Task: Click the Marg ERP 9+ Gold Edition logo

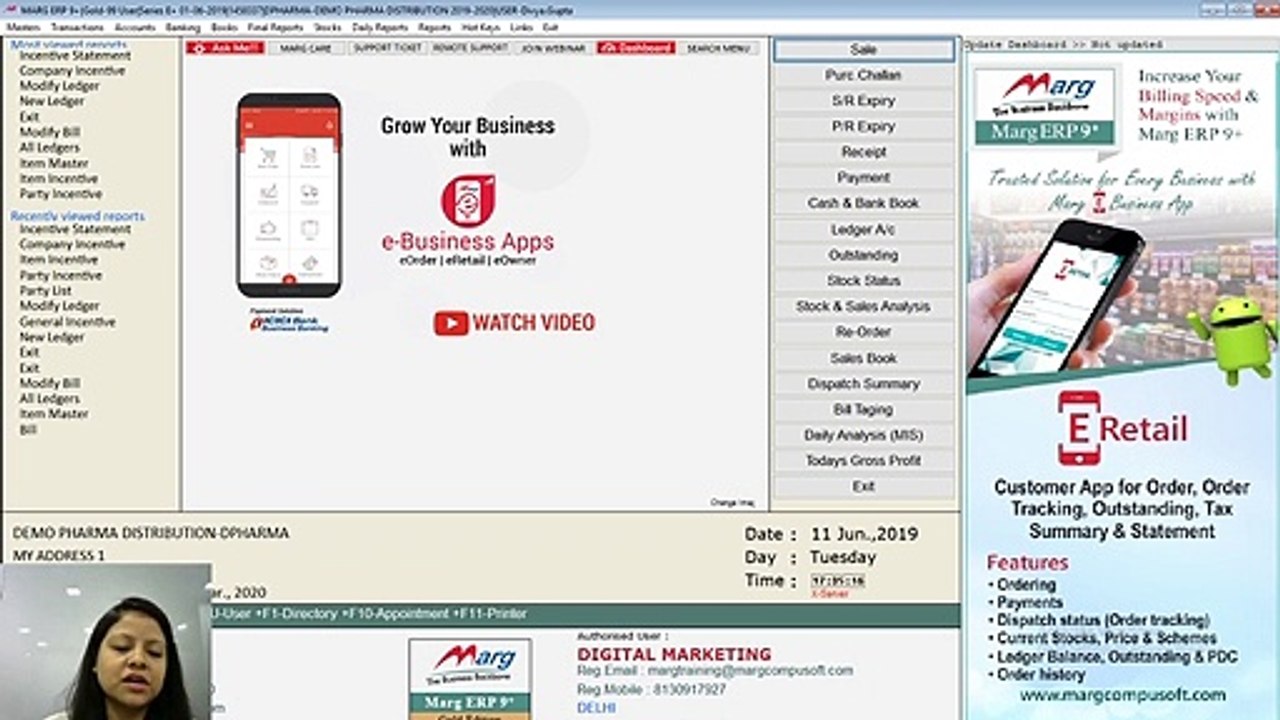Action: 470,678
